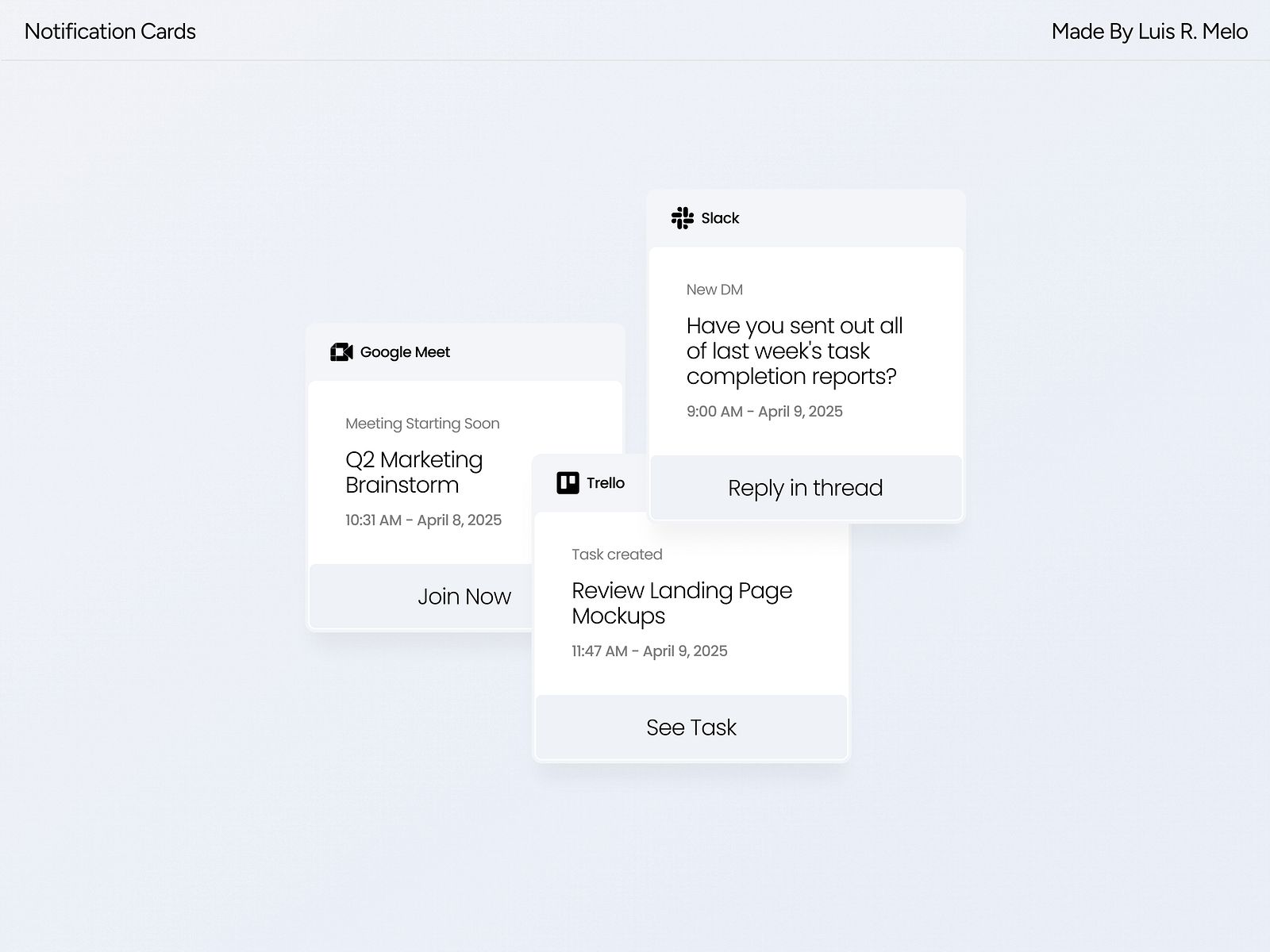Click the 9:00 AM April 9 timestamp
This screenshot has height=952, width=1270.
[x=764, y=412]
